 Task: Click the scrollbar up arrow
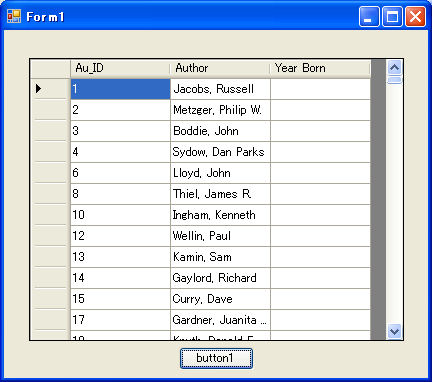coord(395,68)
